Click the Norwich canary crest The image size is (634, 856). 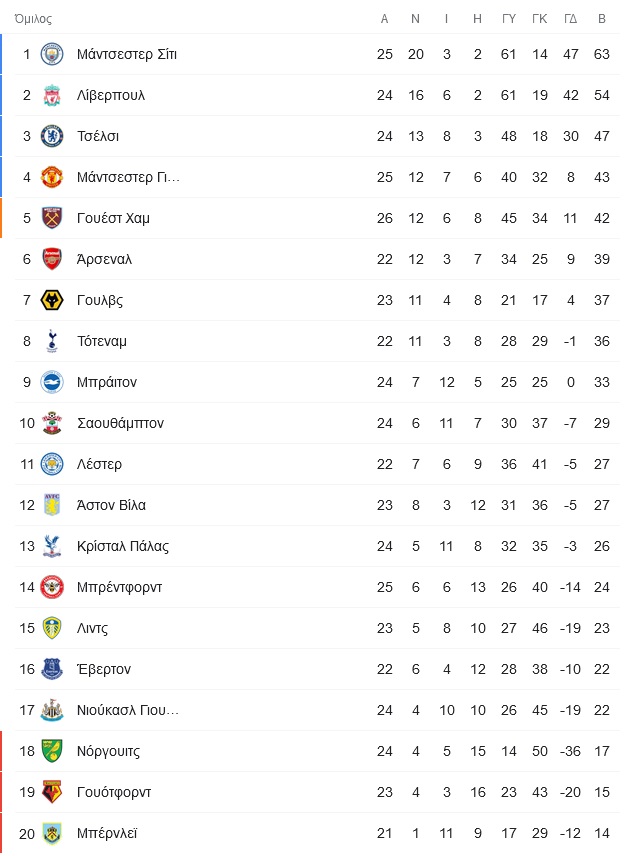point(52,751)
